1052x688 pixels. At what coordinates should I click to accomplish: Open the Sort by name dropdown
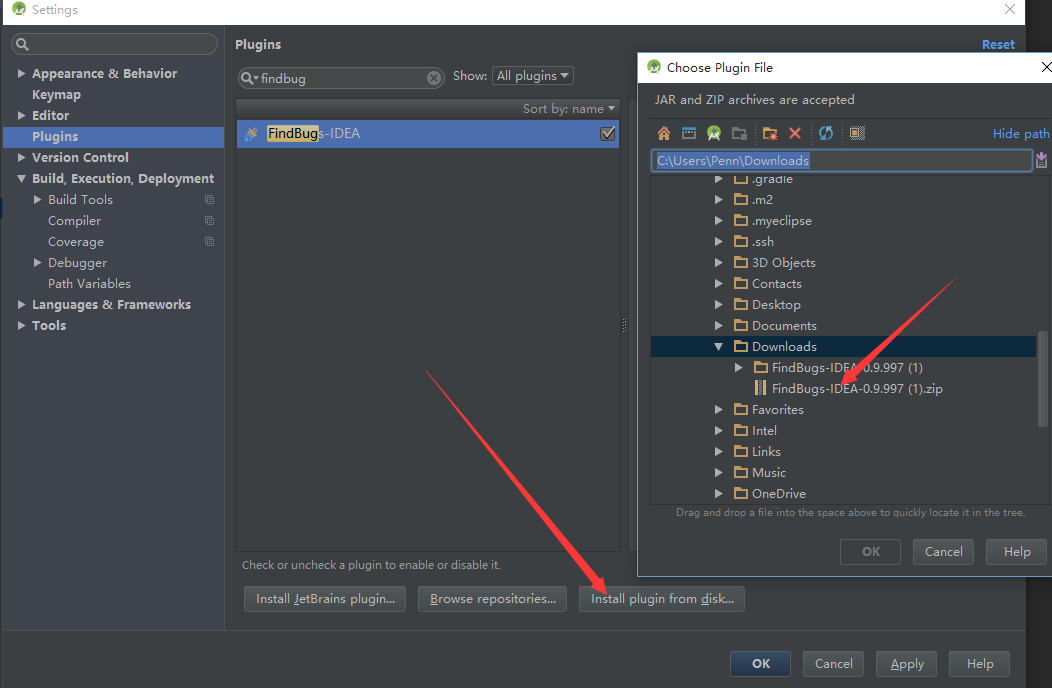pyautogui.click(x=568, y=109)
